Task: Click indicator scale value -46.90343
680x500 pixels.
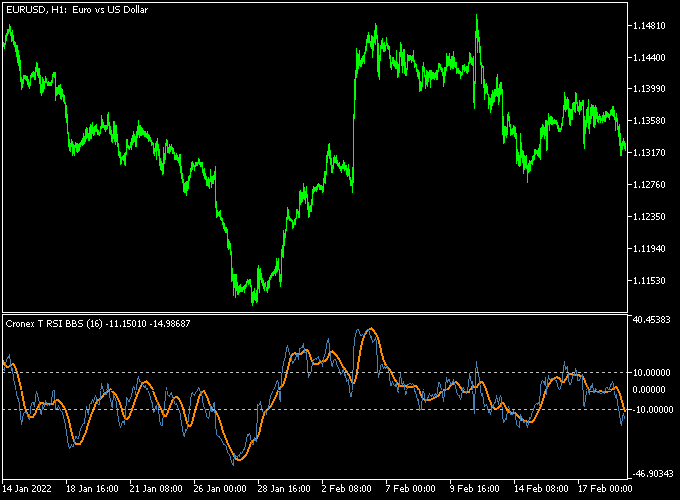Action: (651, 474)
